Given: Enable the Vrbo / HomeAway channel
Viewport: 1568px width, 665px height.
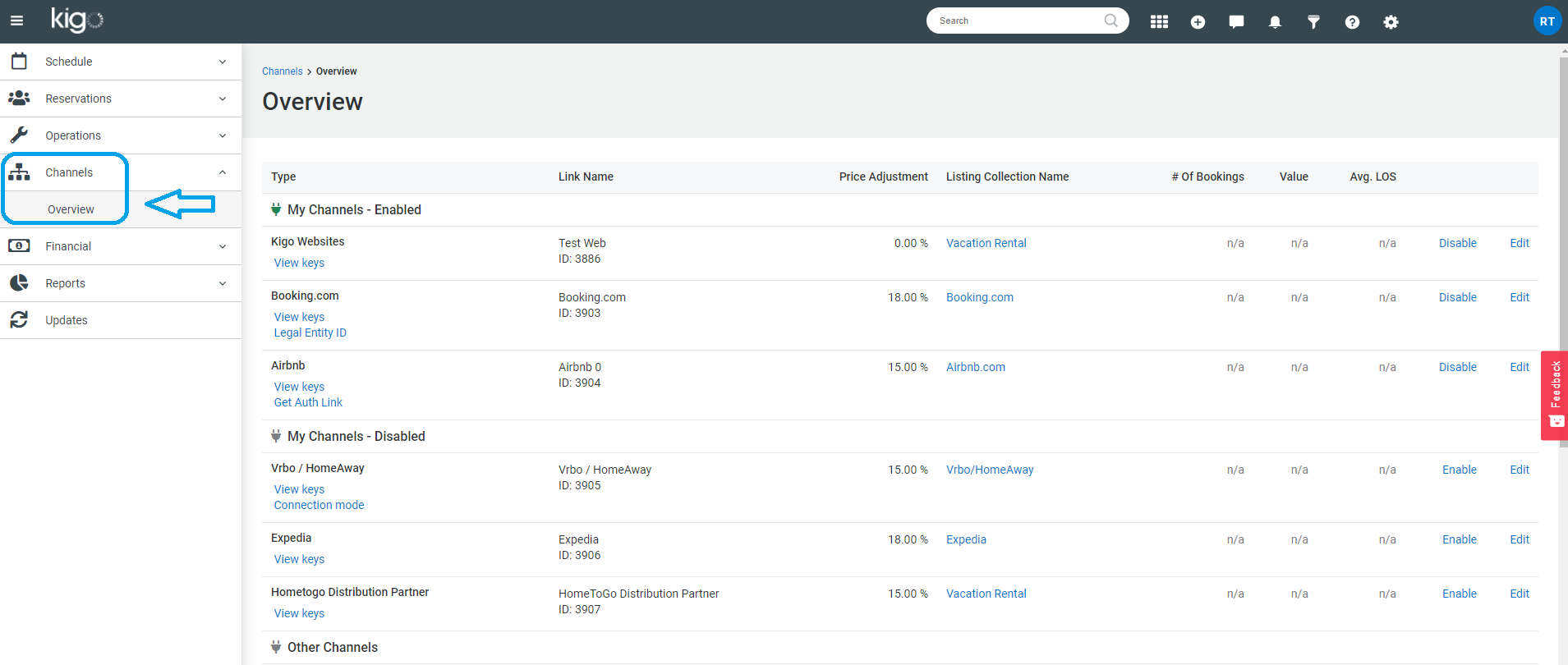Looking at the screenshot, I should point(1459,470).
